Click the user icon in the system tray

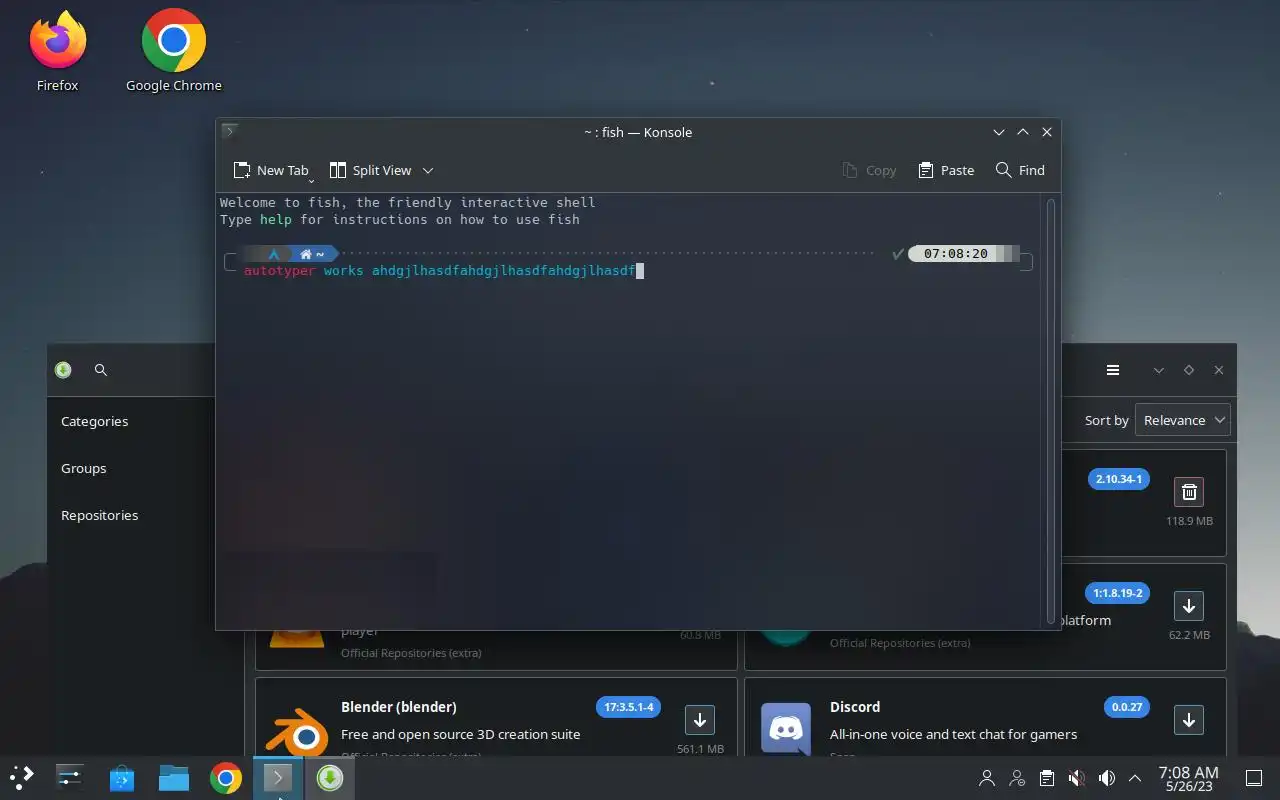987,778
